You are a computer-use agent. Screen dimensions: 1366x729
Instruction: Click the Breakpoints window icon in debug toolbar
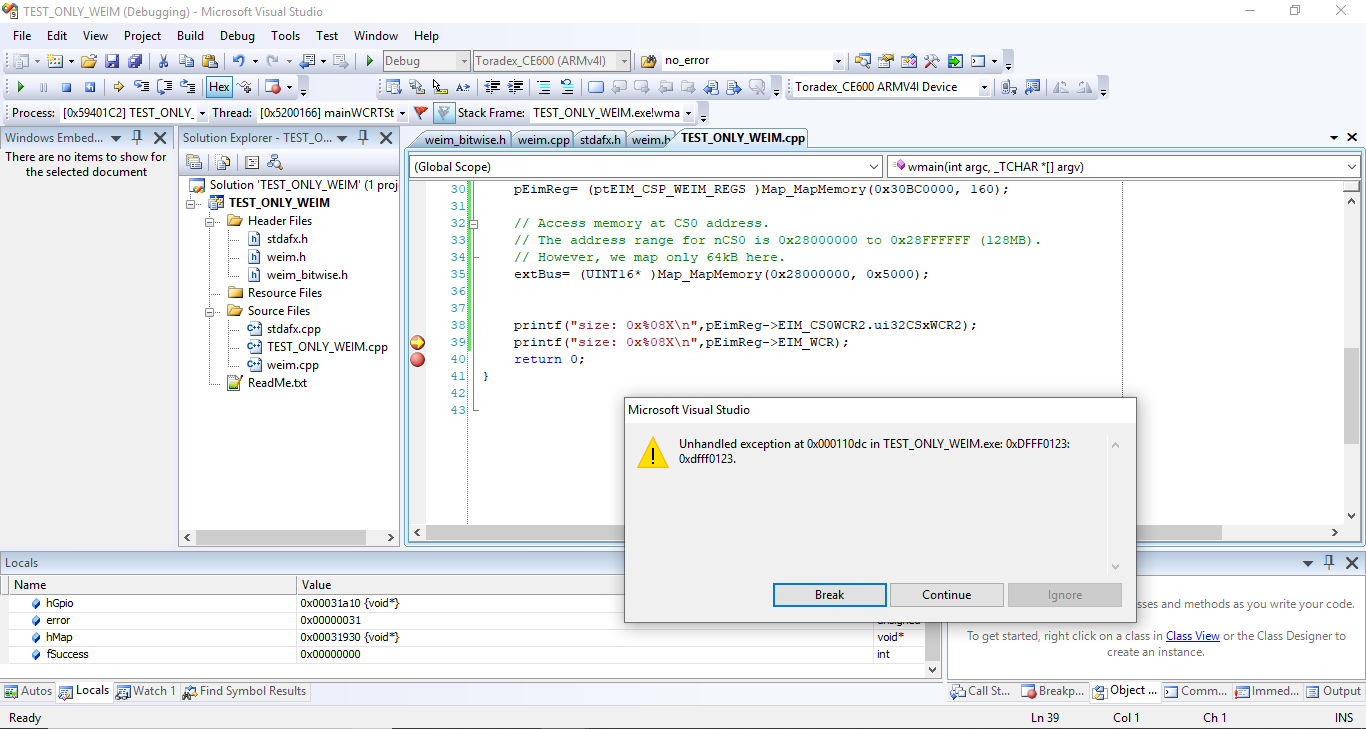[x=275, y=87]
